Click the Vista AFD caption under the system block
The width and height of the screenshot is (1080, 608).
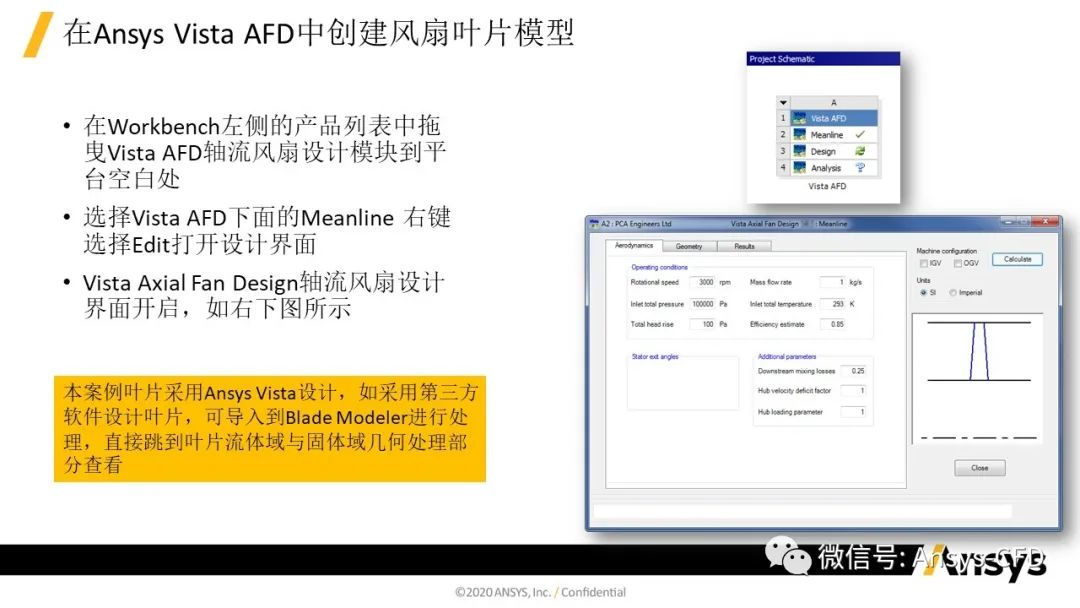click(827, 186)
